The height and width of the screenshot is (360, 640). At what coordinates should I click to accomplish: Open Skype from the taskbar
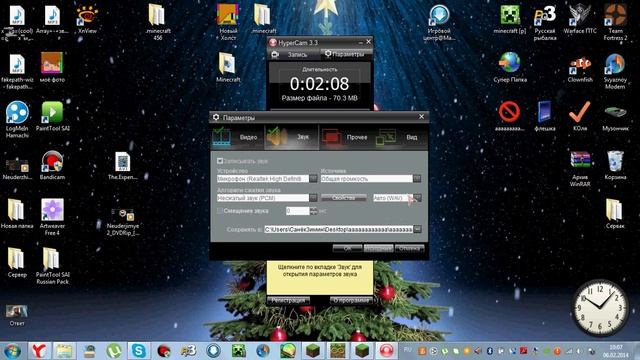point(139,351)
